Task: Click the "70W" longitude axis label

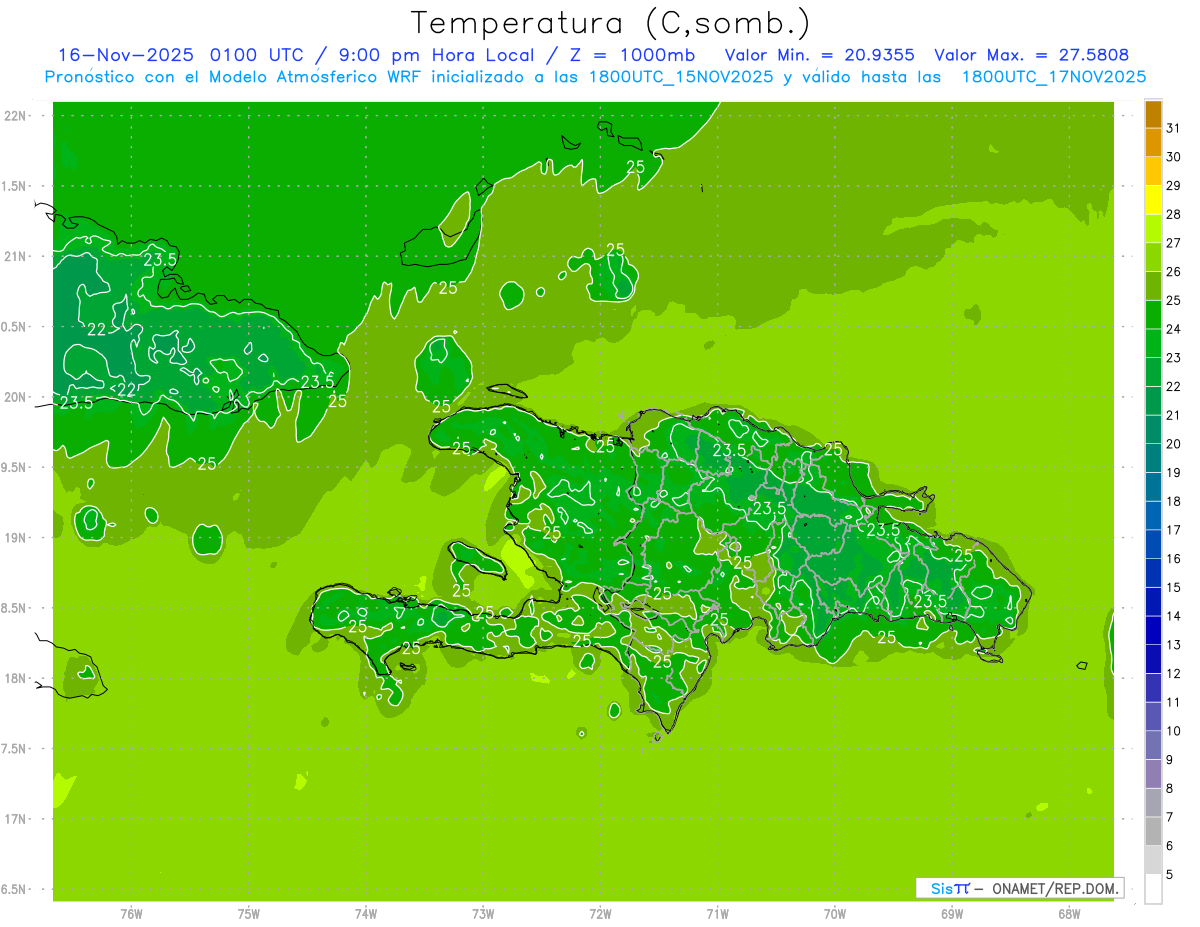Action: click(x=835, y=913)
